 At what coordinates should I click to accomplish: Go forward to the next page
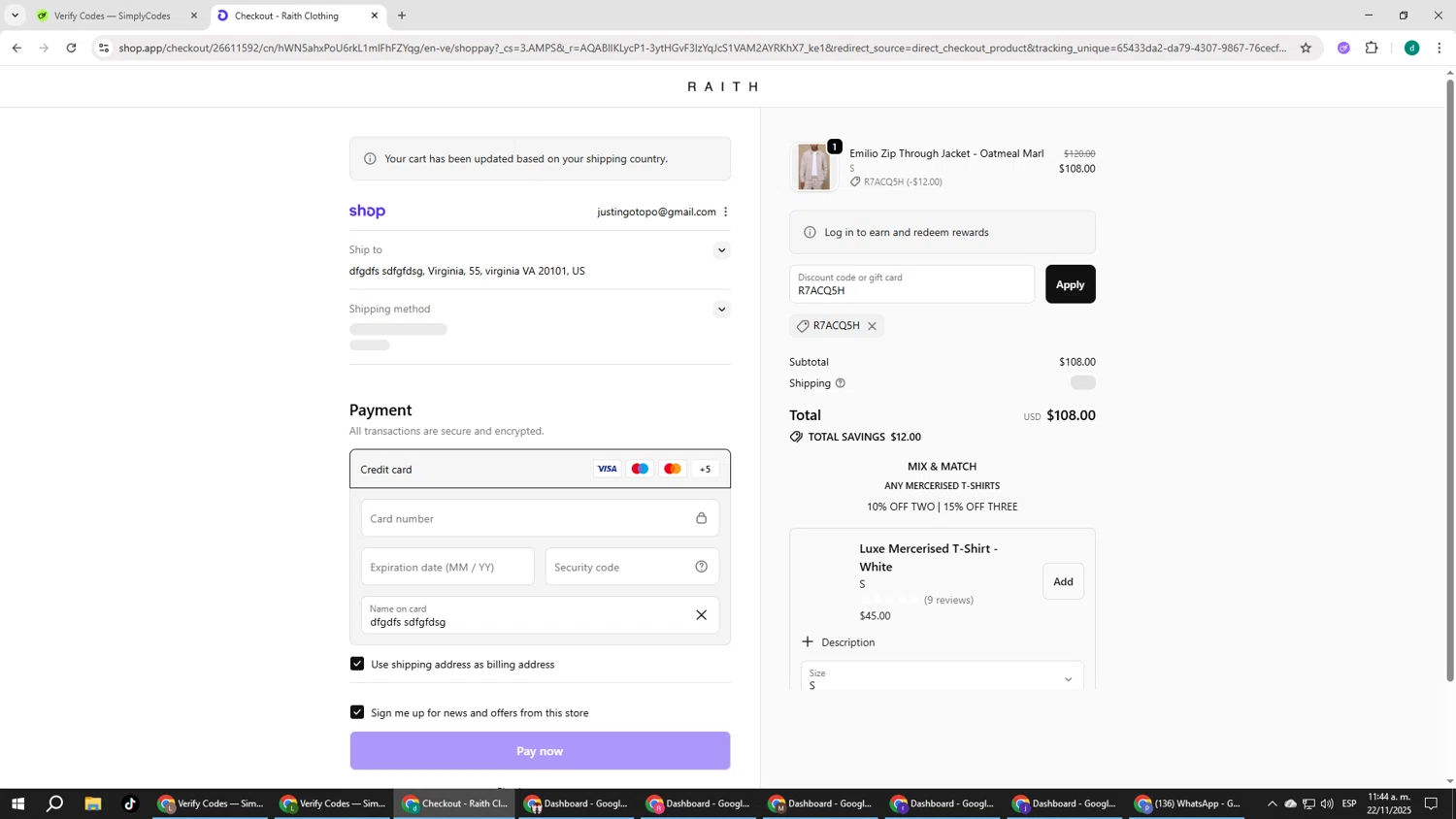point(44,48)
